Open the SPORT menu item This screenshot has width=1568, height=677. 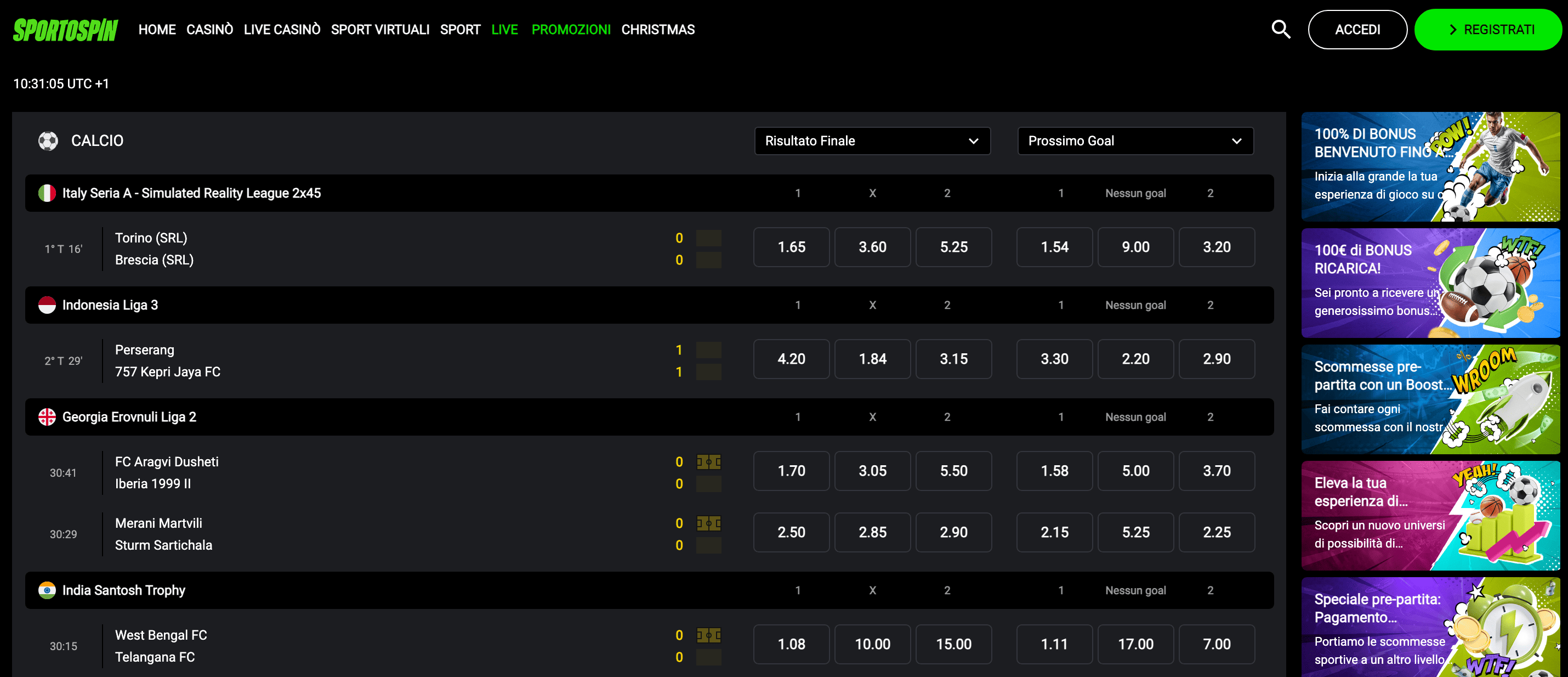460,29
